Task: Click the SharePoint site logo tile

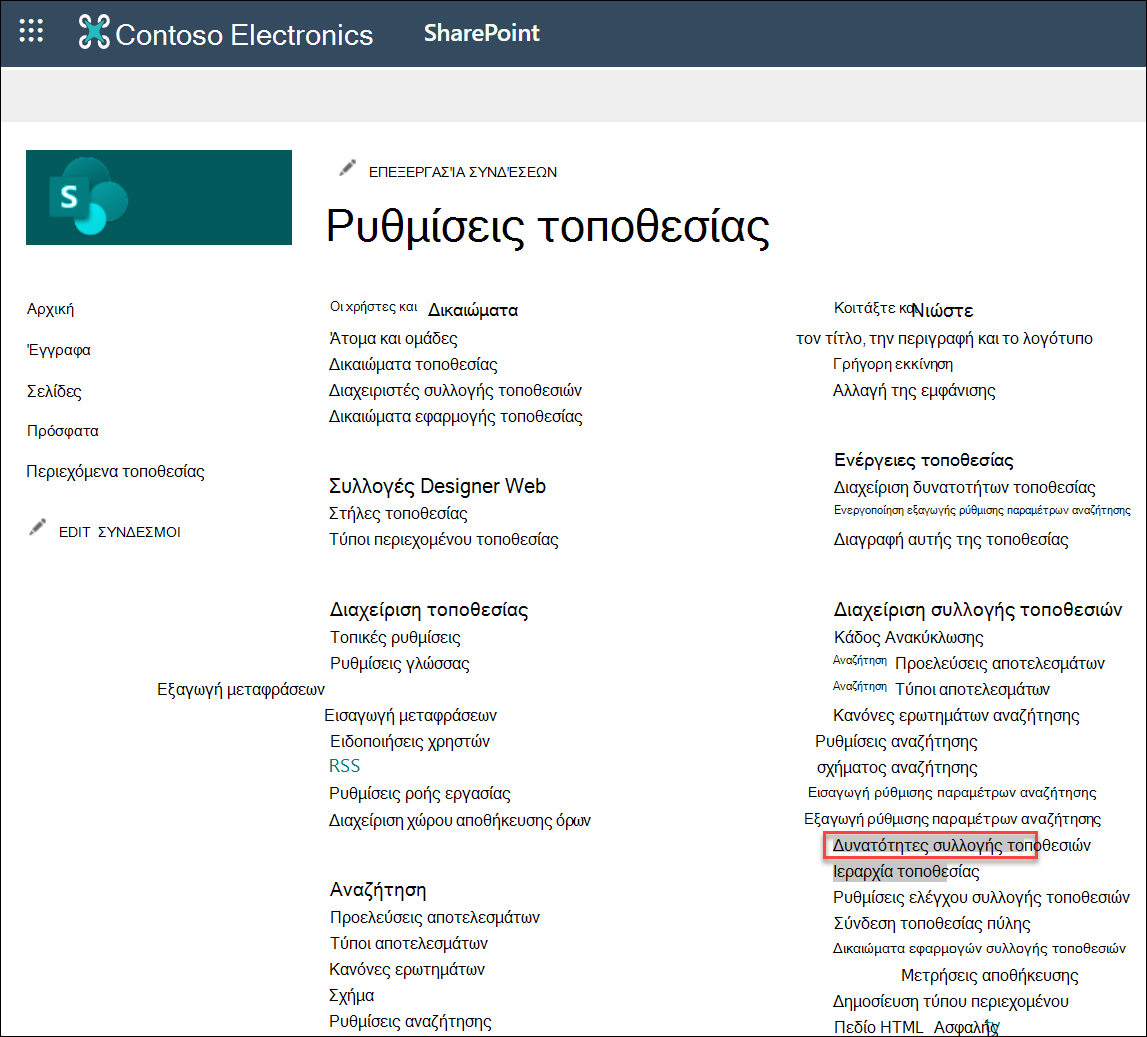Action: (x=159, y=197)
